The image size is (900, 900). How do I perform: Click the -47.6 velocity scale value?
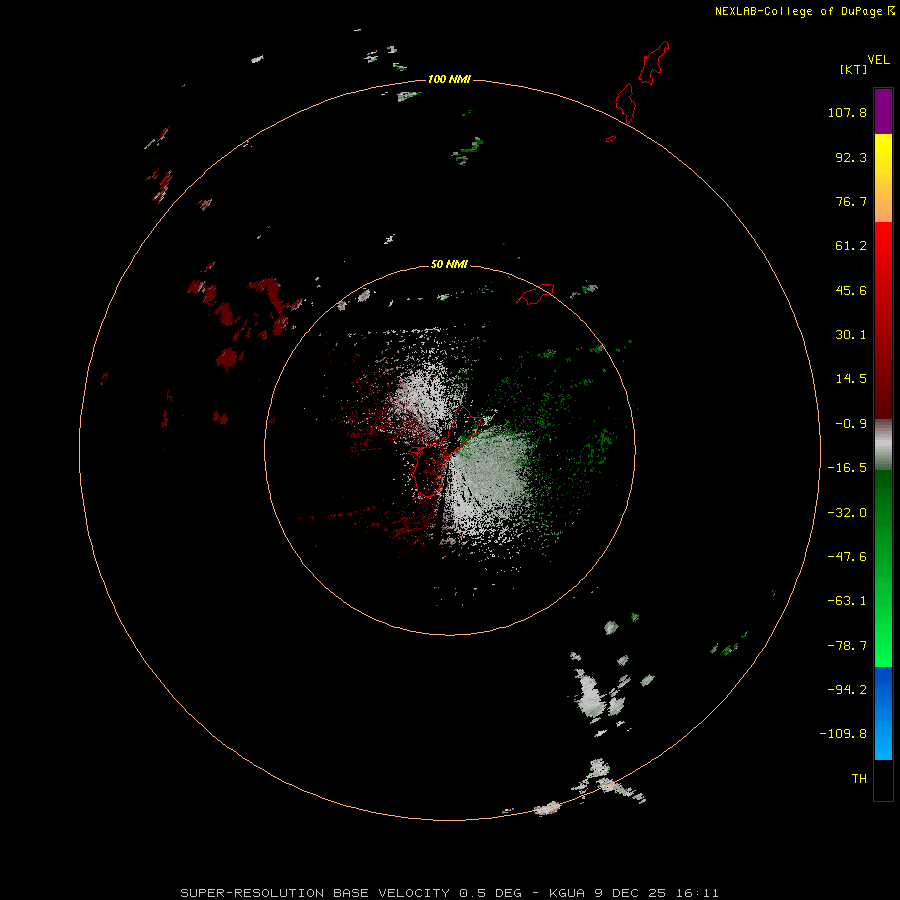pyautogui.click(x=847, y=557)
